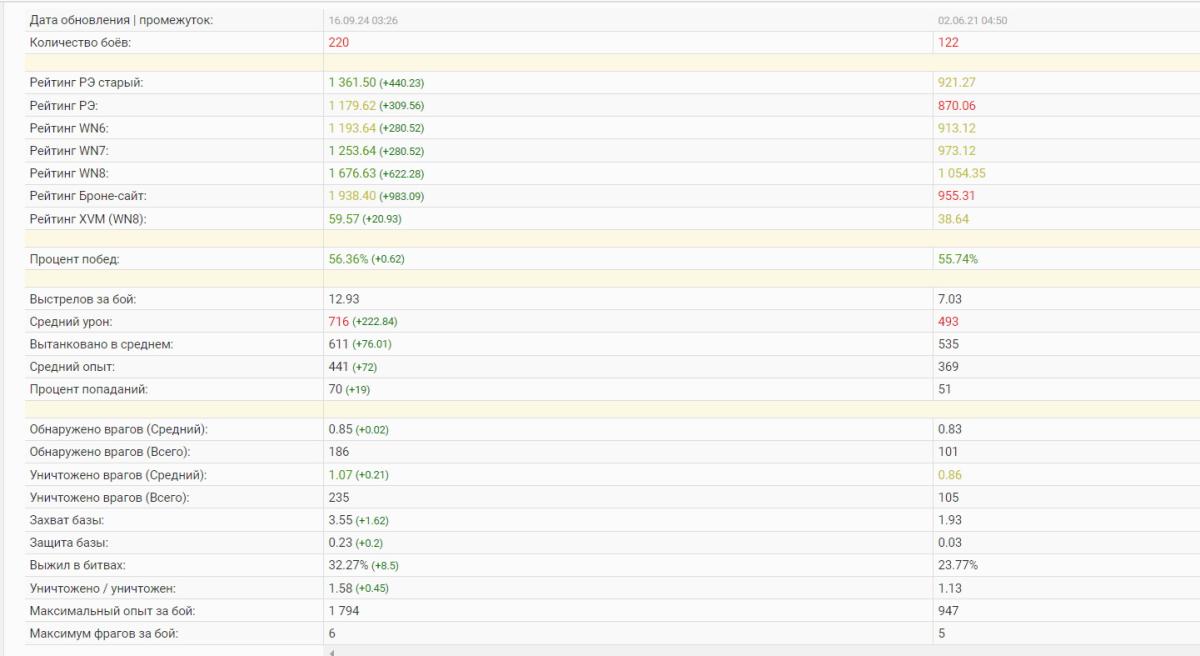Click the old rating value 921.27
The width and height of the screenshot is (1200, 656).
(x=957, y=83)
